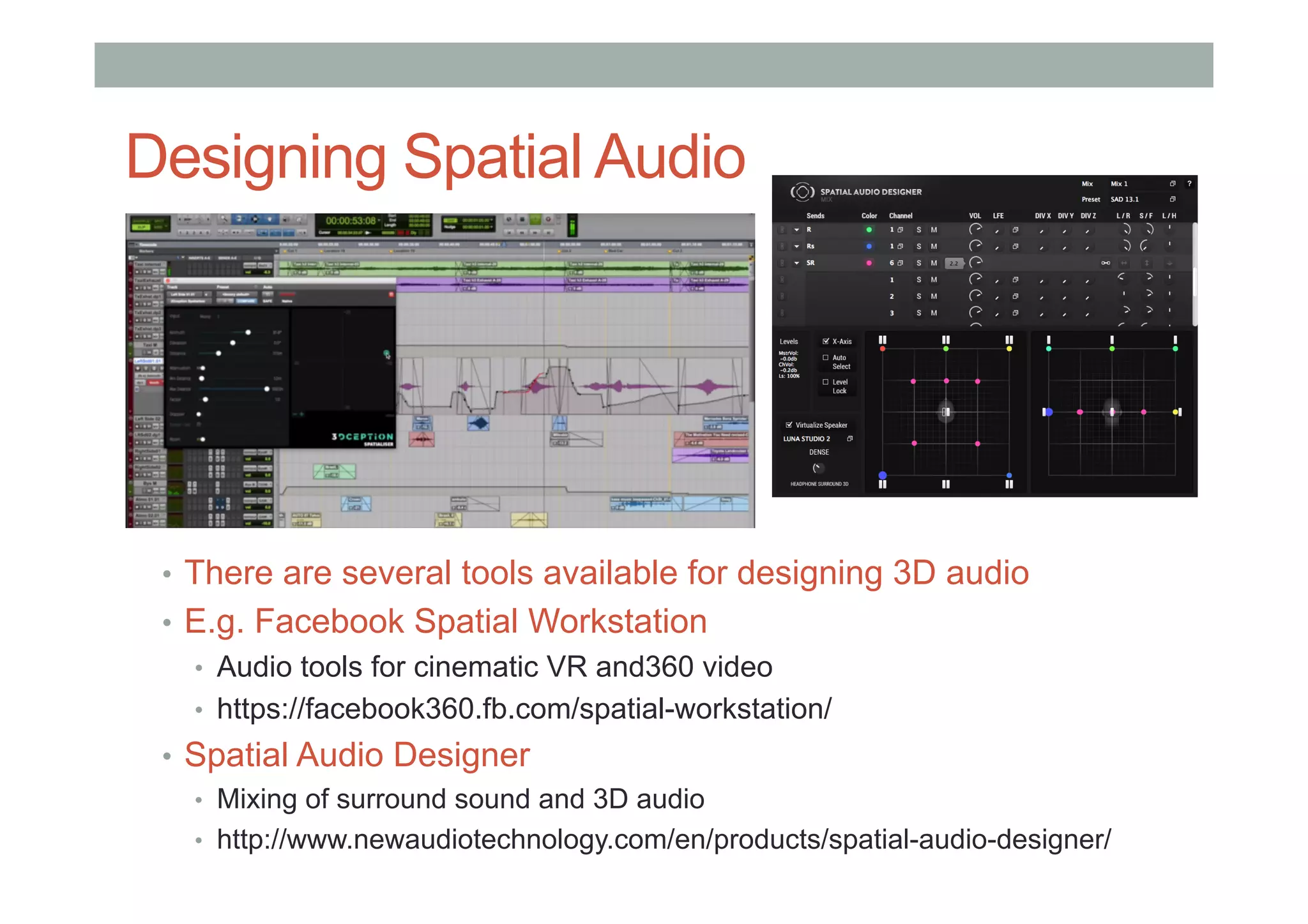The height and width of the screenshot is (924, 1308).
Task: Click the pink color swatch for SR
Action: 869,263
